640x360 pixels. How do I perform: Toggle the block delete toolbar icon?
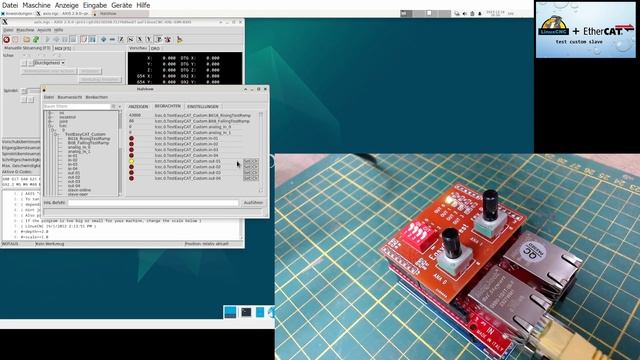coord(84,40)
